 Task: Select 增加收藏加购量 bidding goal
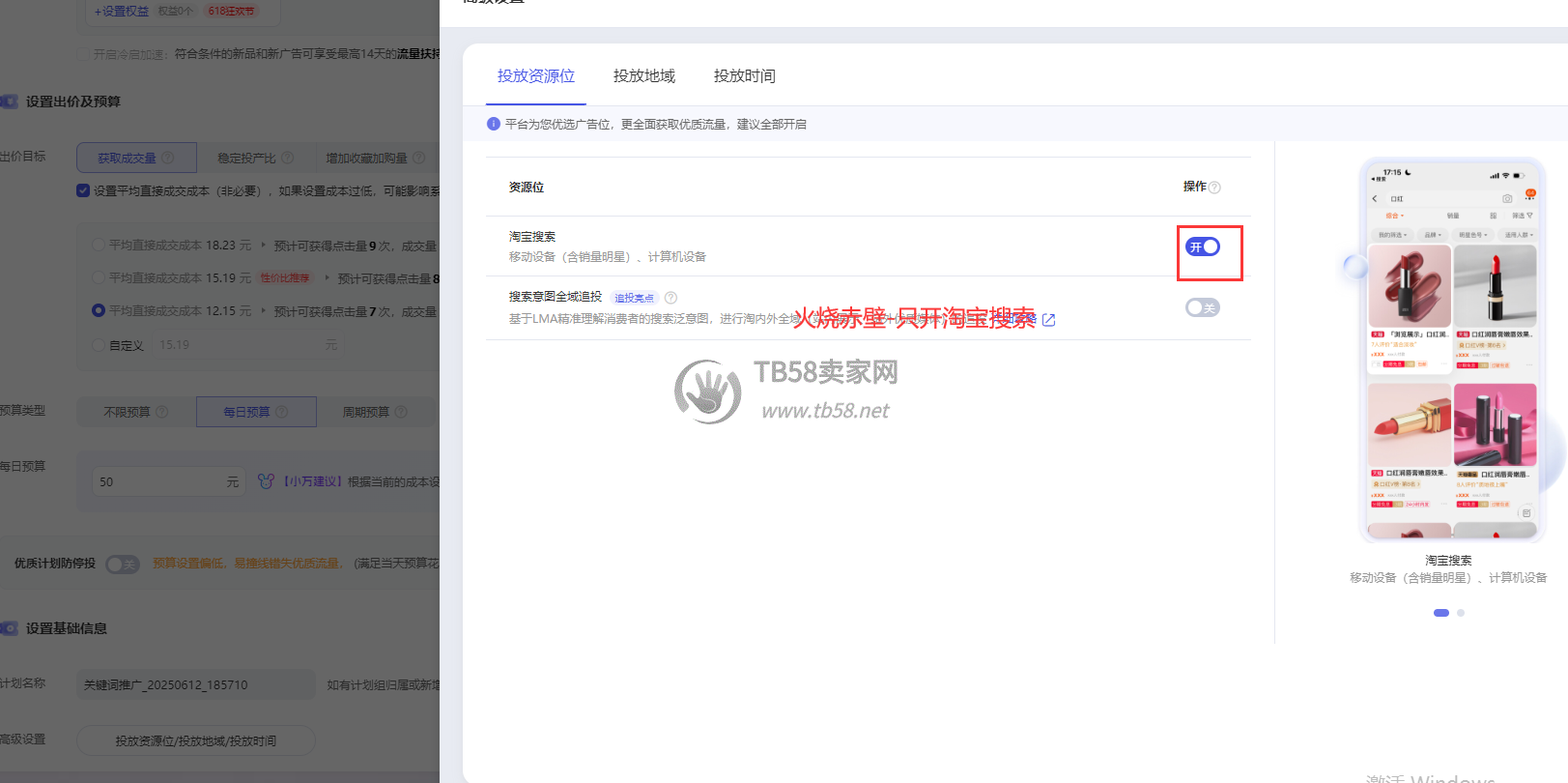(x=375, y=158)
